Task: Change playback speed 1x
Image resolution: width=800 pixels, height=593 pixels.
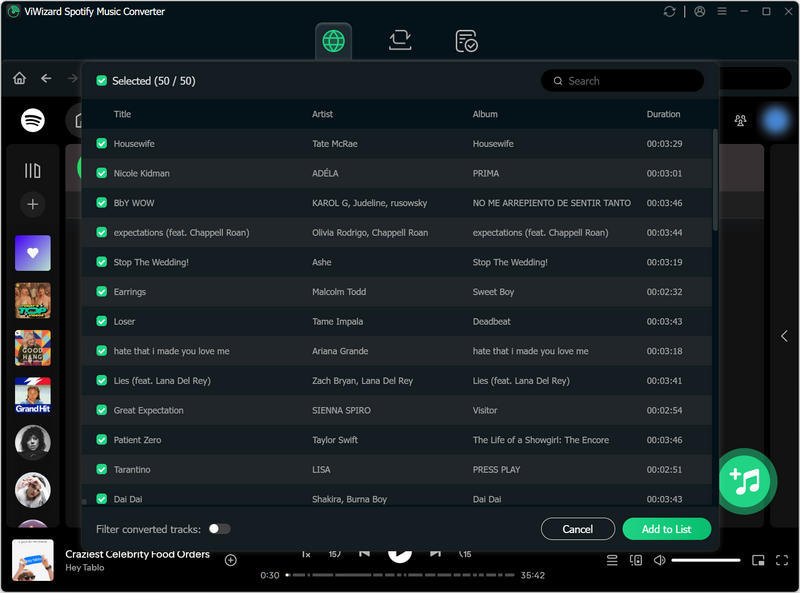Action: coord(306,554)
